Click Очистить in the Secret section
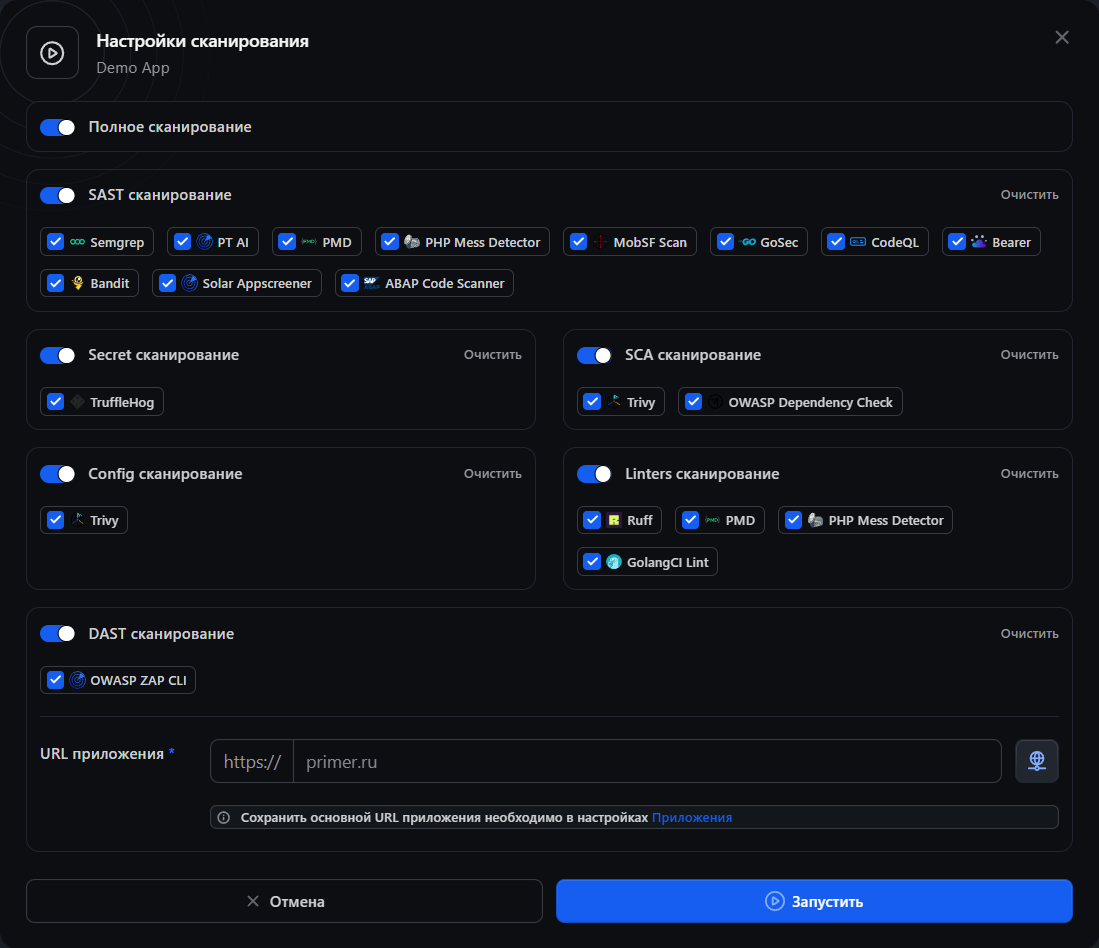Screen dimensions: 1099x948 493,355
